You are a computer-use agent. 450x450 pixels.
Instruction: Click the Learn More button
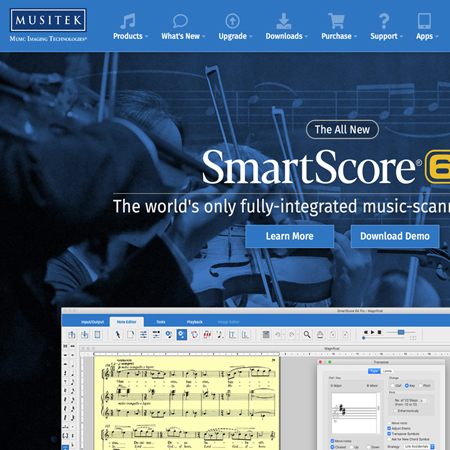point(290,236)
